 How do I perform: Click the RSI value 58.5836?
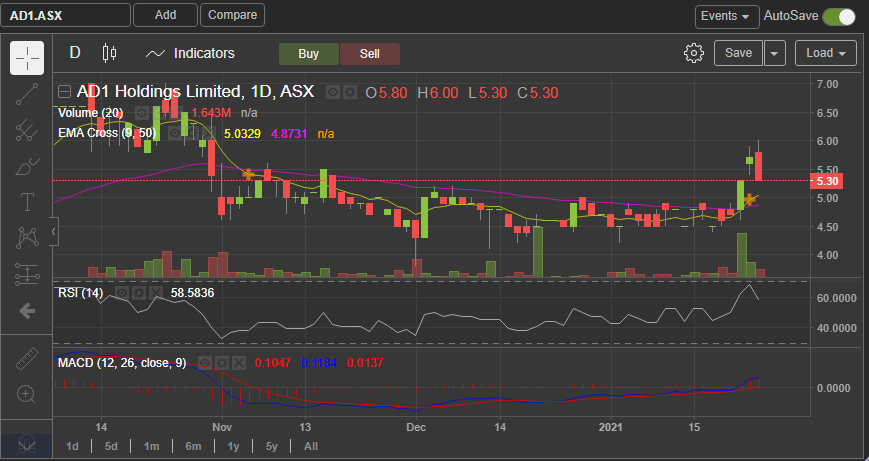pos(192,293)
